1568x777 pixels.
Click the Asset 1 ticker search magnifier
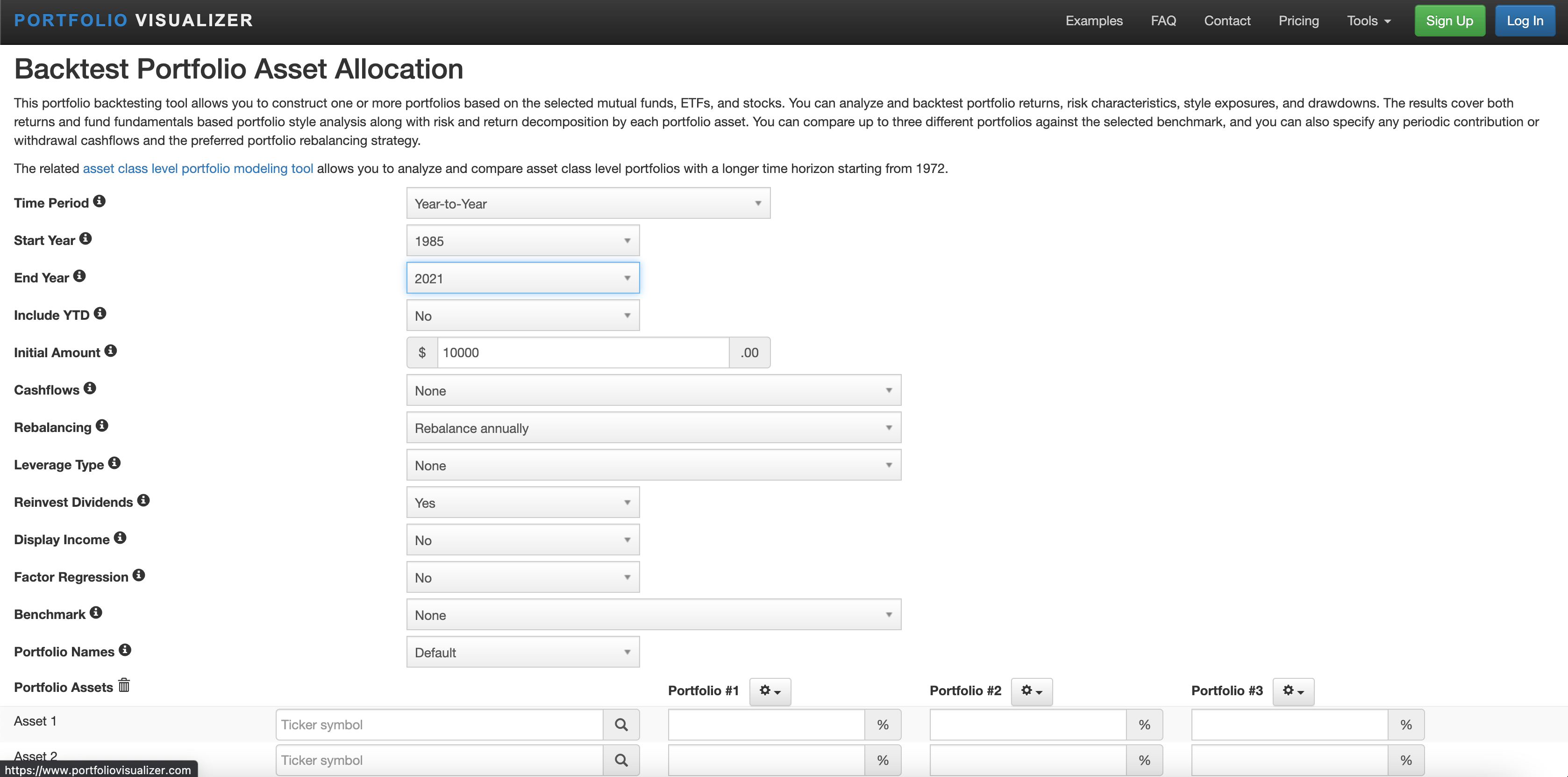pyautogui.click(x=621, y=725)
